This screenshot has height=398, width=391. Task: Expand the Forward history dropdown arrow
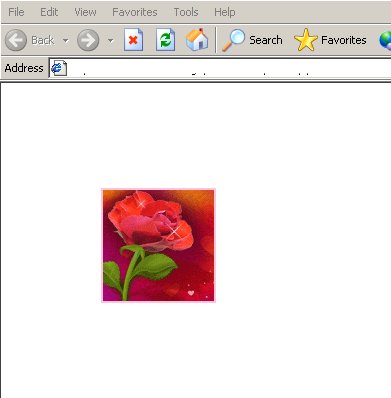point(110,41)
